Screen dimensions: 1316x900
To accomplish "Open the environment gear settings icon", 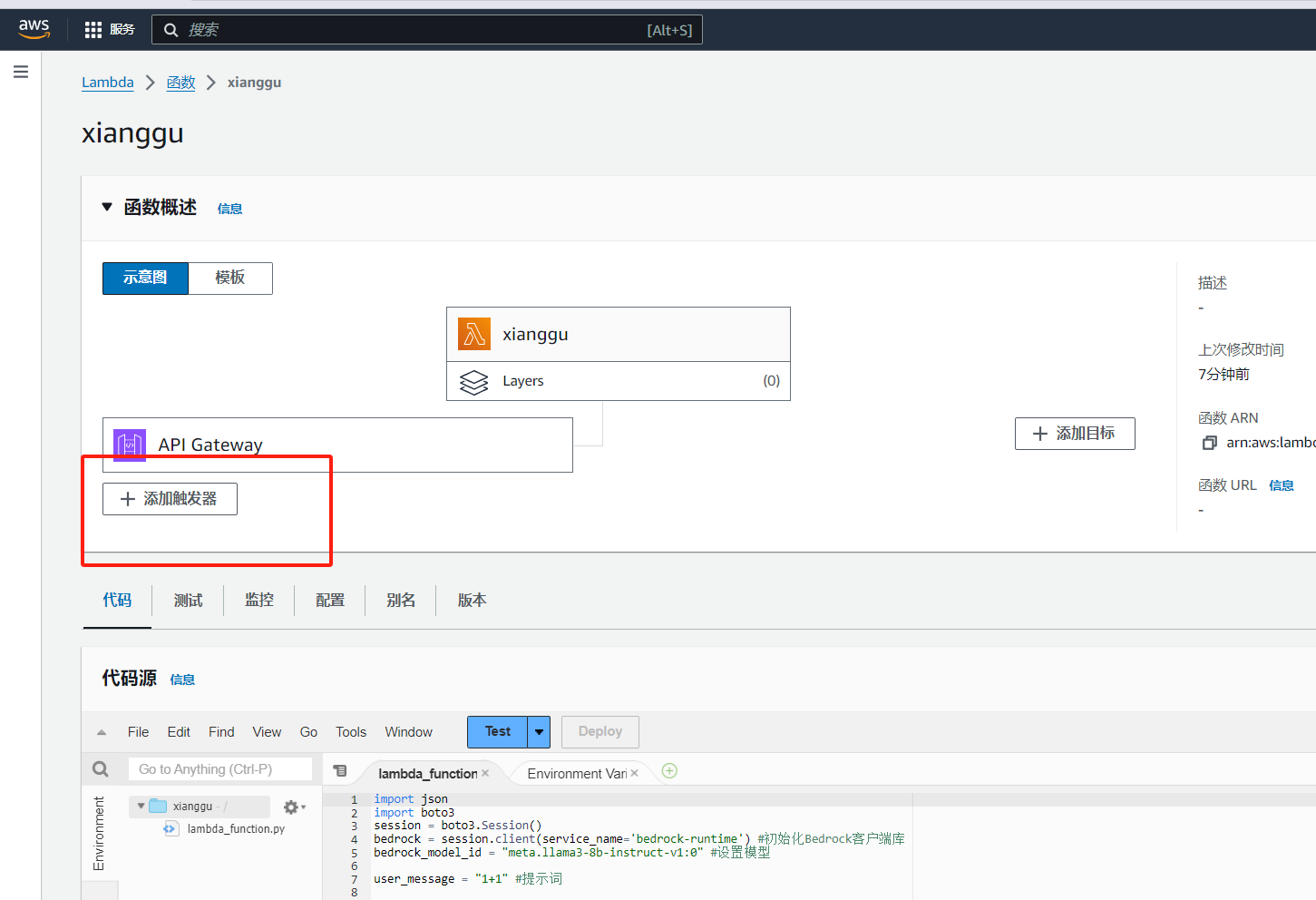I will tap(291, 807).
